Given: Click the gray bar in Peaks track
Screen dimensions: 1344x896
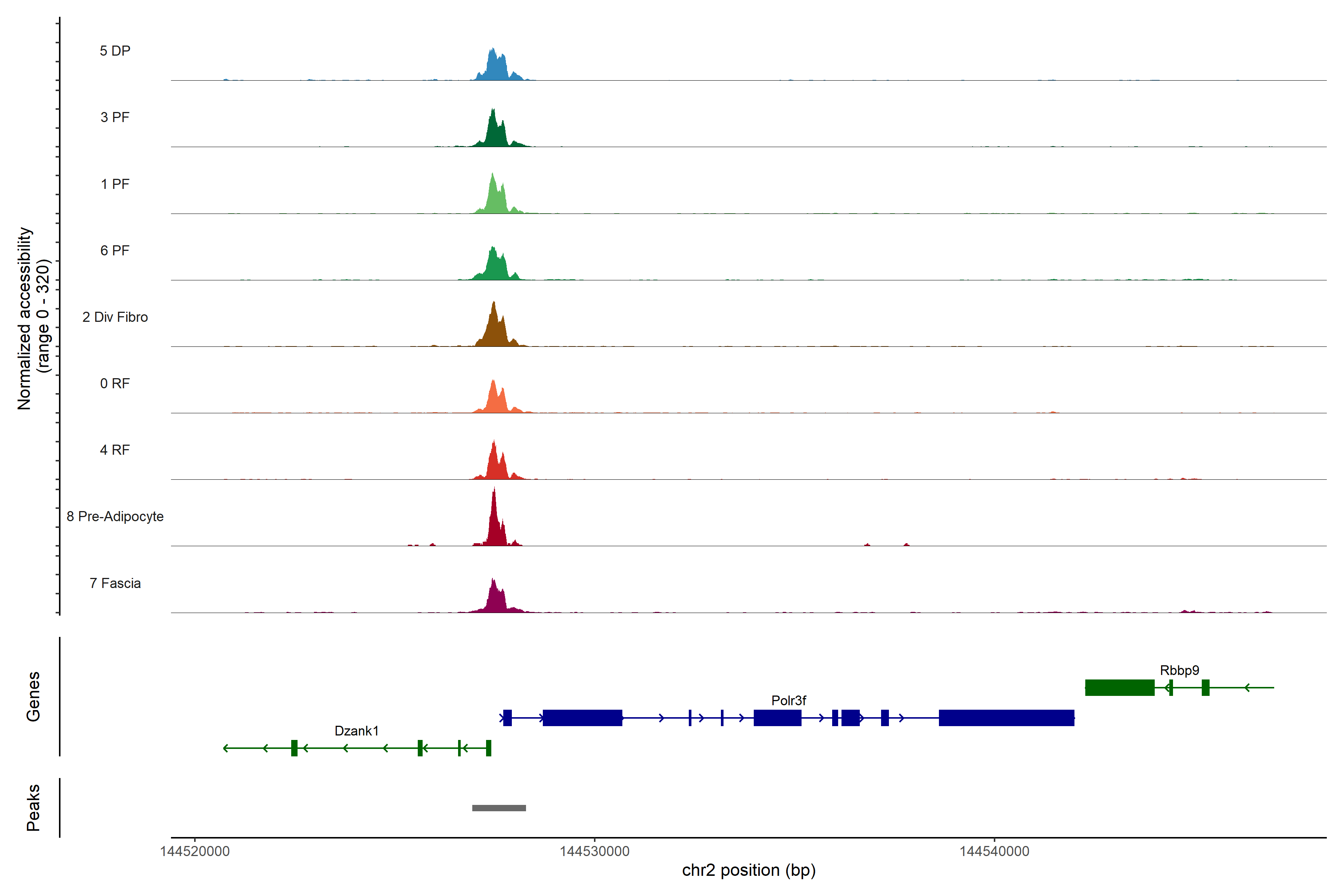Looking at the screenshot, I should pos(499,808).
